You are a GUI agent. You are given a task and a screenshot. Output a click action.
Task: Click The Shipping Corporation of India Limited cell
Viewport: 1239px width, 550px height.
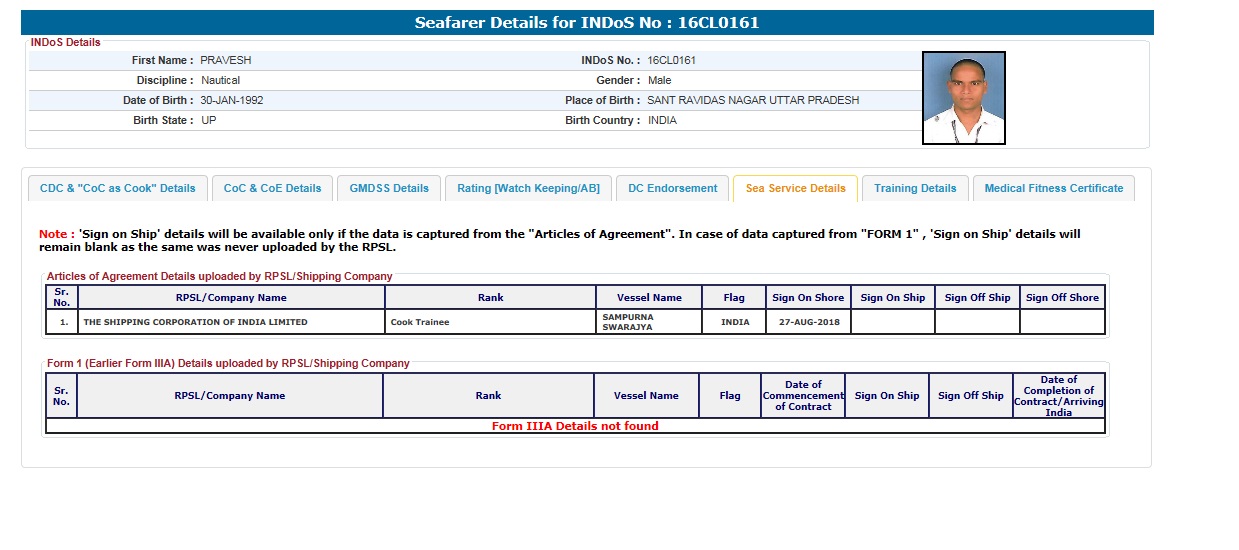pyautogui.click(x=196, y=322)
